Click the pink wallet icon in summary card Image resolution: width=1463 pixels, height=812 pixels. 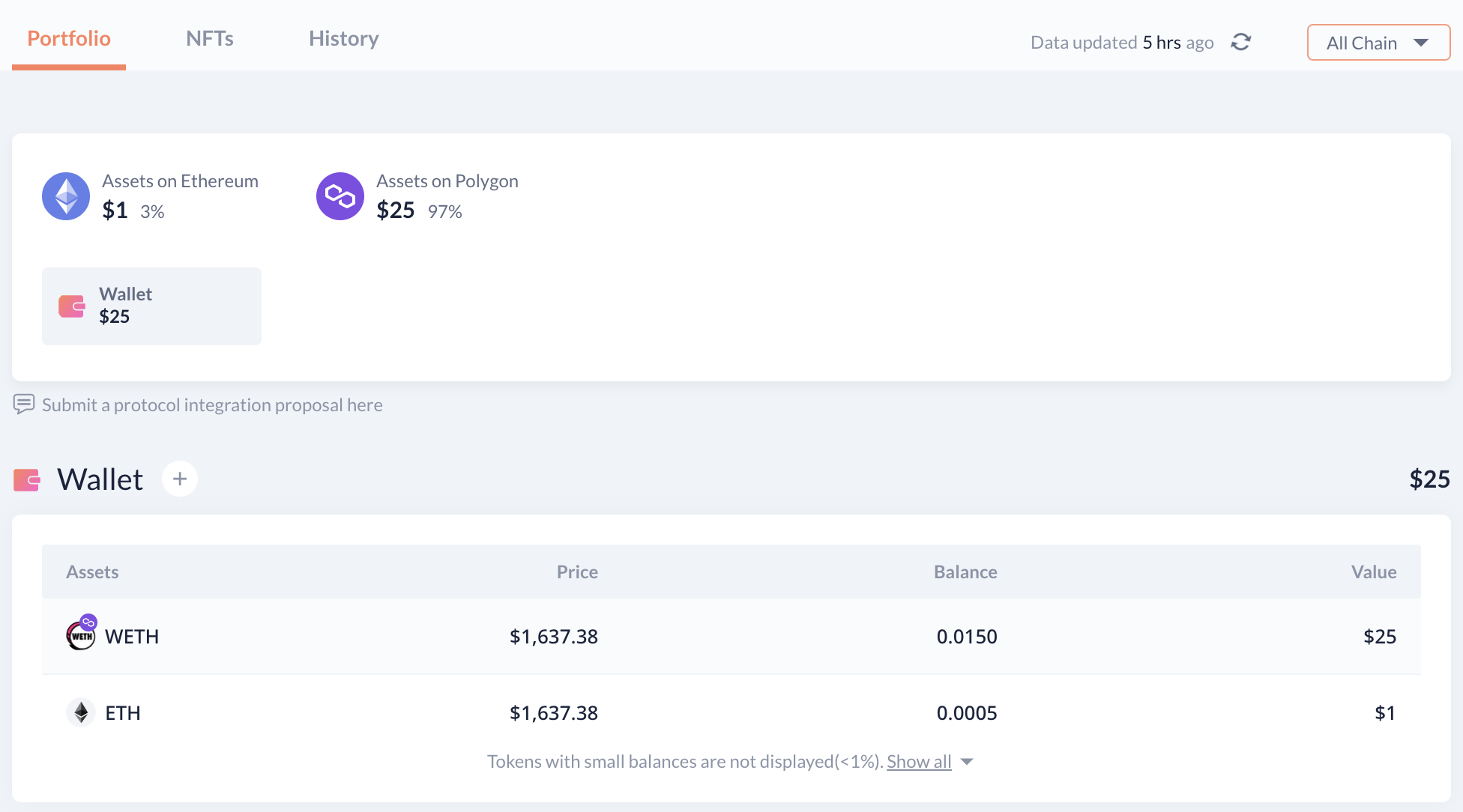point(72,306)
